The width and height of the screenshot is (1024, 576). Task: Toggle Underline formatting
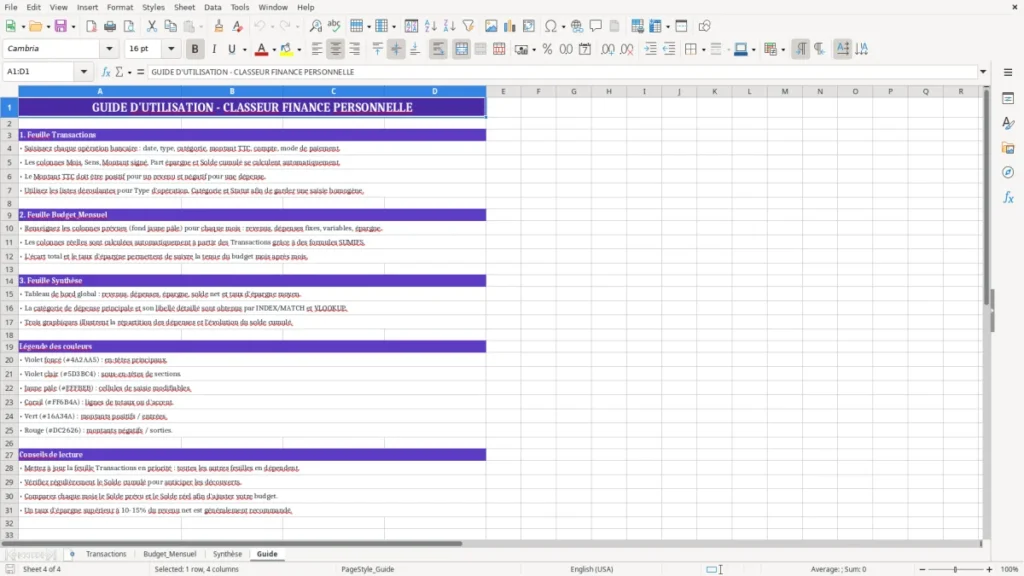coord(232,49)
